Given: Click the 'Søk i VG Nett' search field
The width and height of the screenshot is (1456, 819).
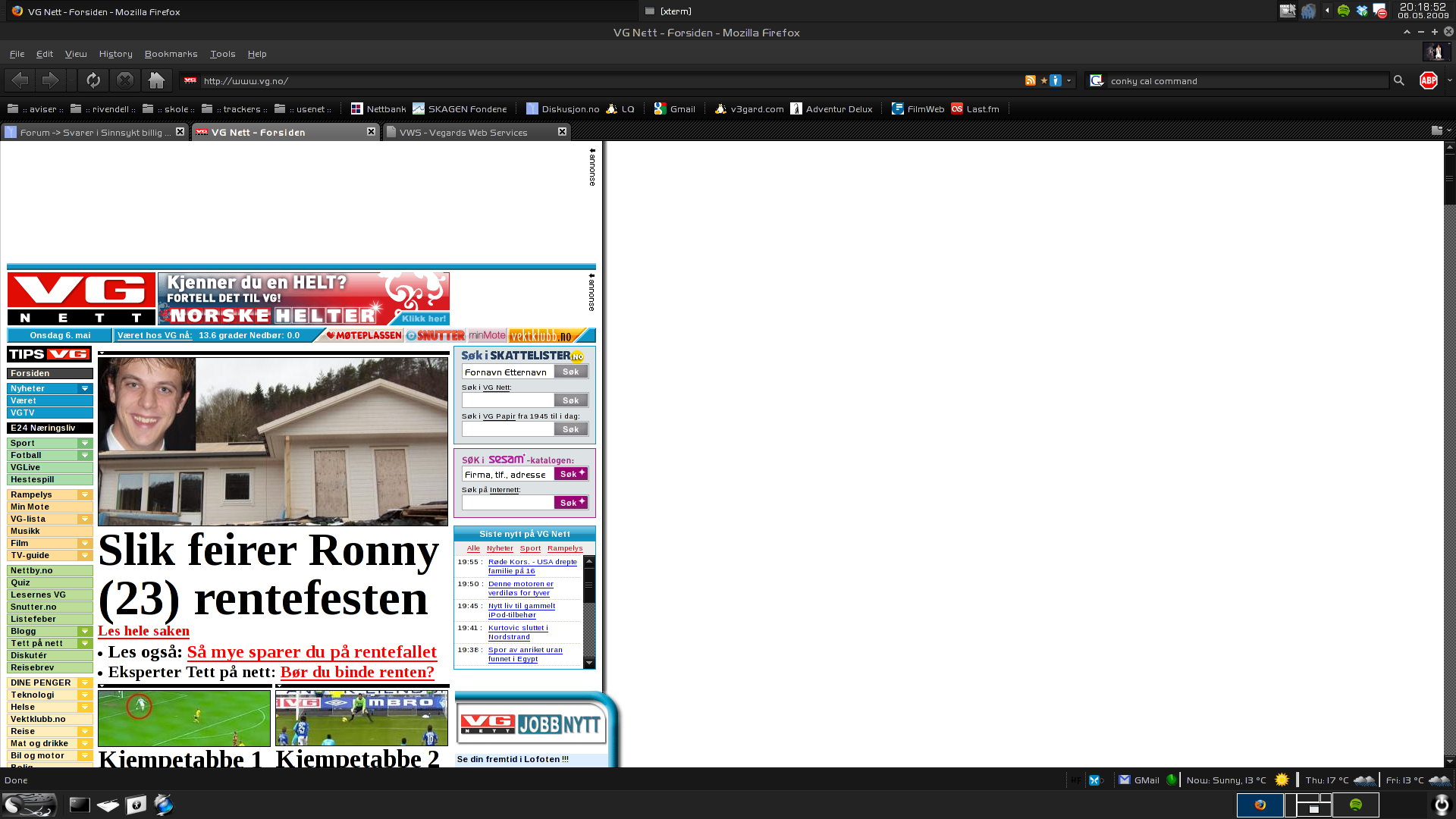Looking at the screenshot, I should (x=507, y=400).
